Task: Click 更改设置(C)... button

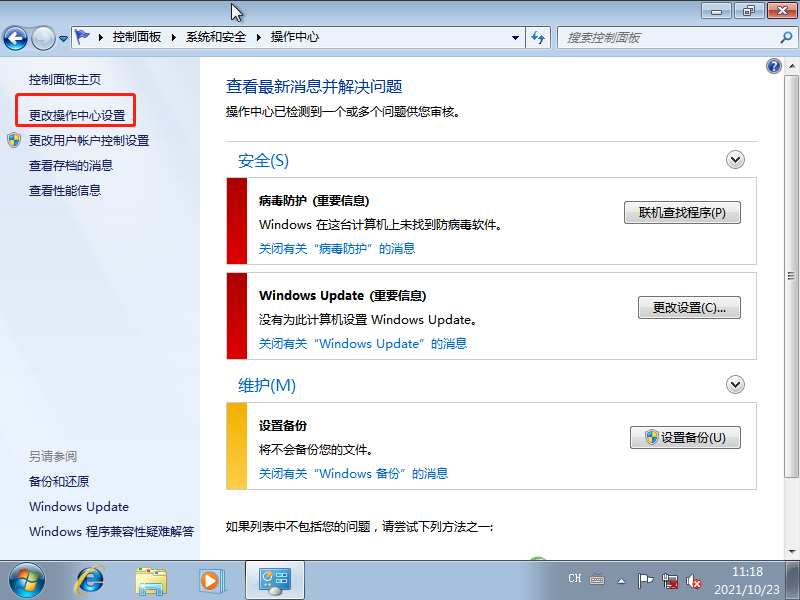Action: click(x=689, y=307)
